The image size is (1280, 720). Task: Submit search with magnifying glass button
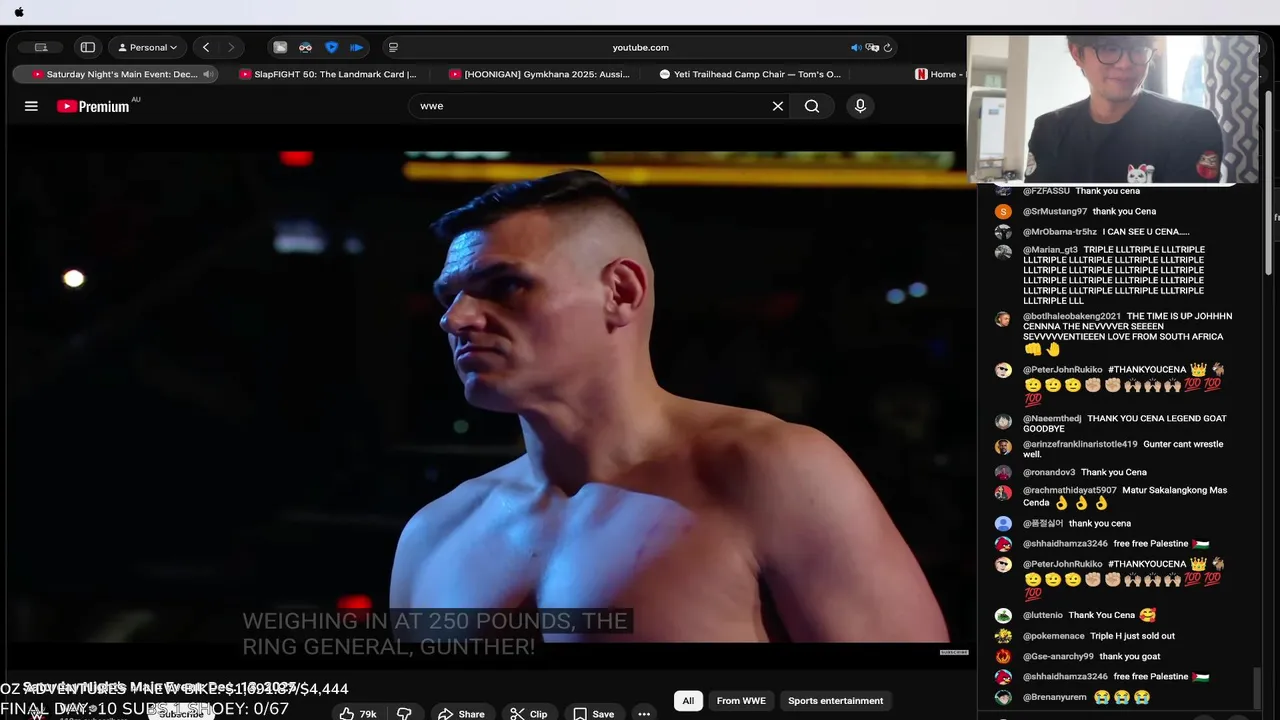tap(812, 106)
